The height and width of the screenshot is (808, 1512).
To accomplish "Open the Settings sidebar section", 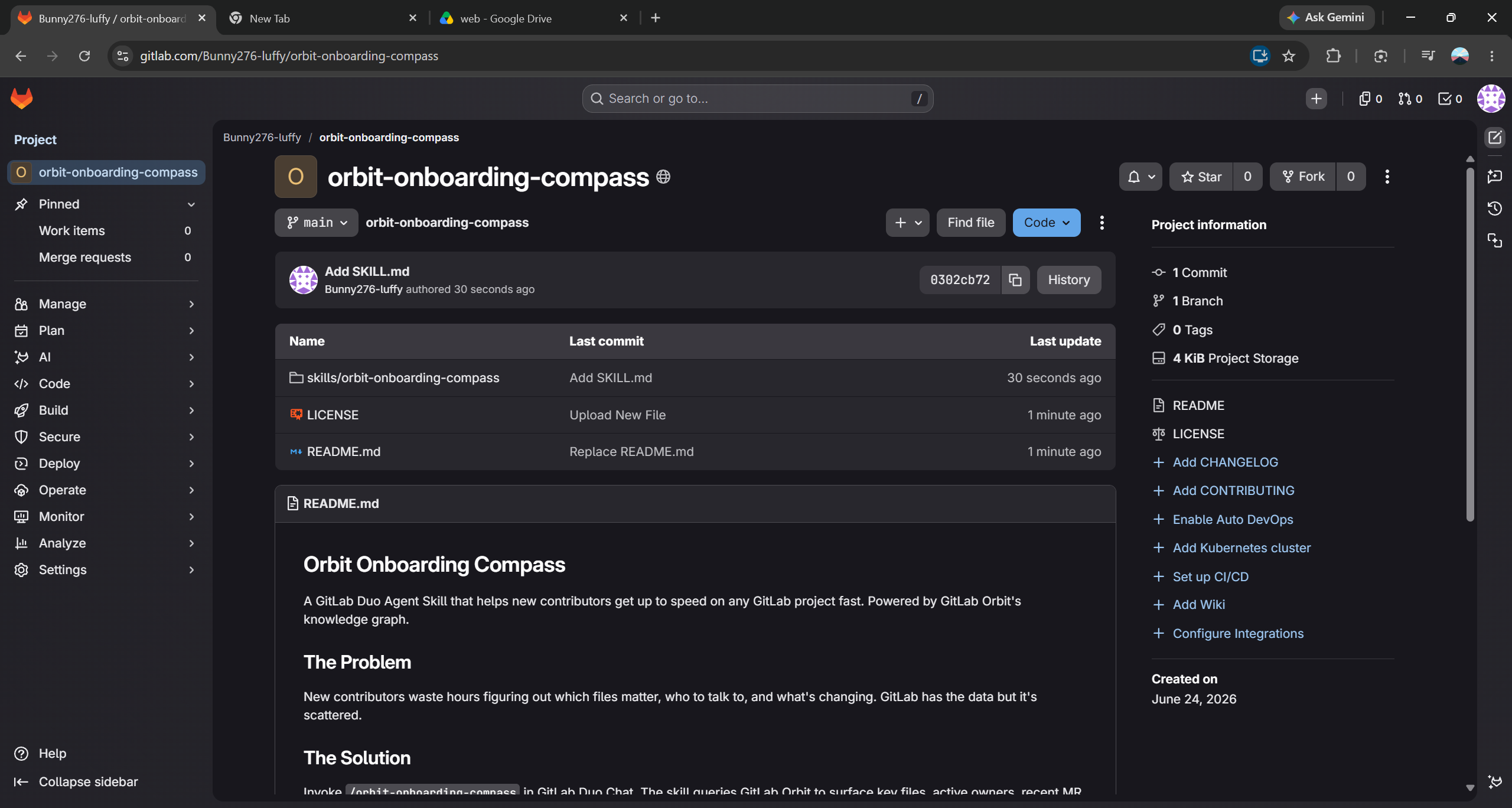I will [x=106, y=570].
